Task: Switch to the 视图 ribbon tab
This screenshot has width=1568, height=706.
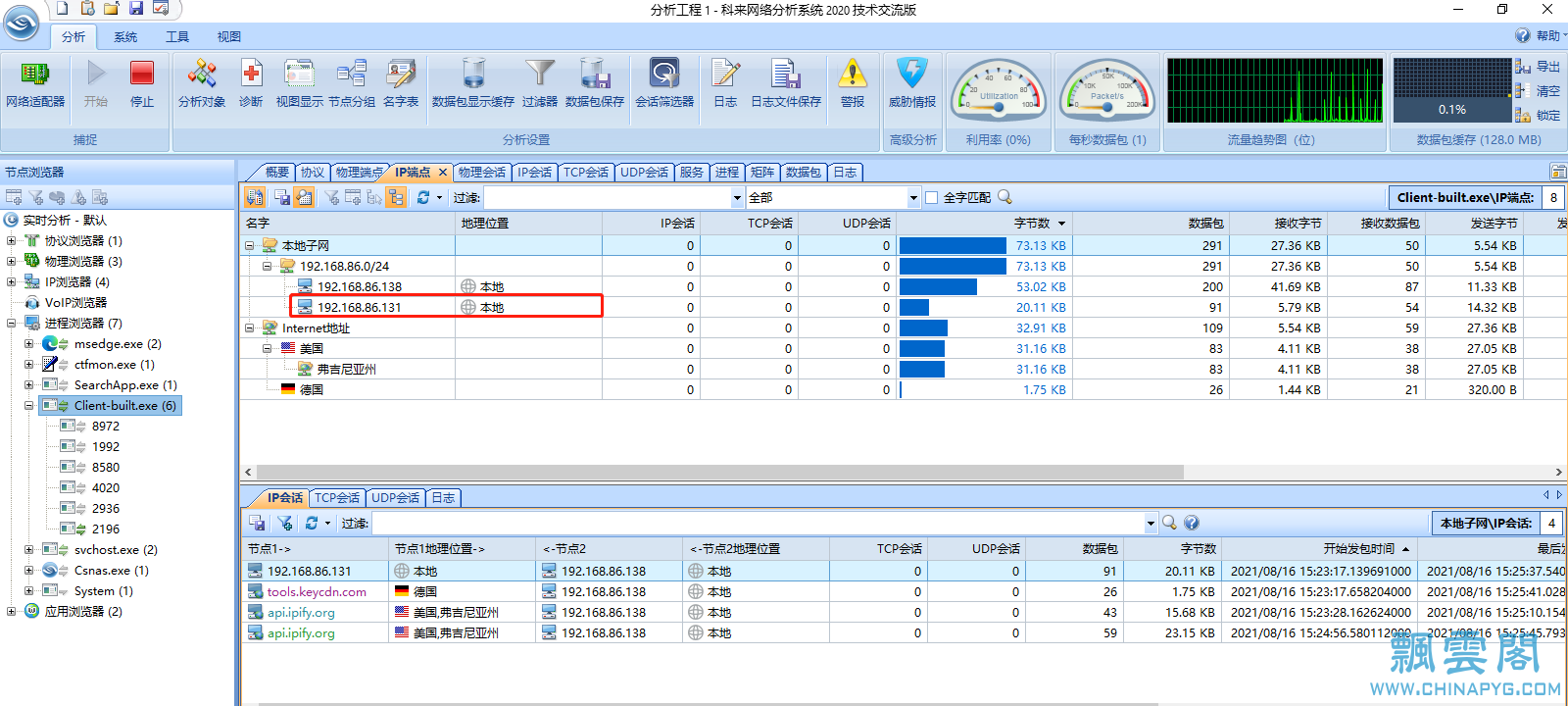Action: tap(229, 36)
